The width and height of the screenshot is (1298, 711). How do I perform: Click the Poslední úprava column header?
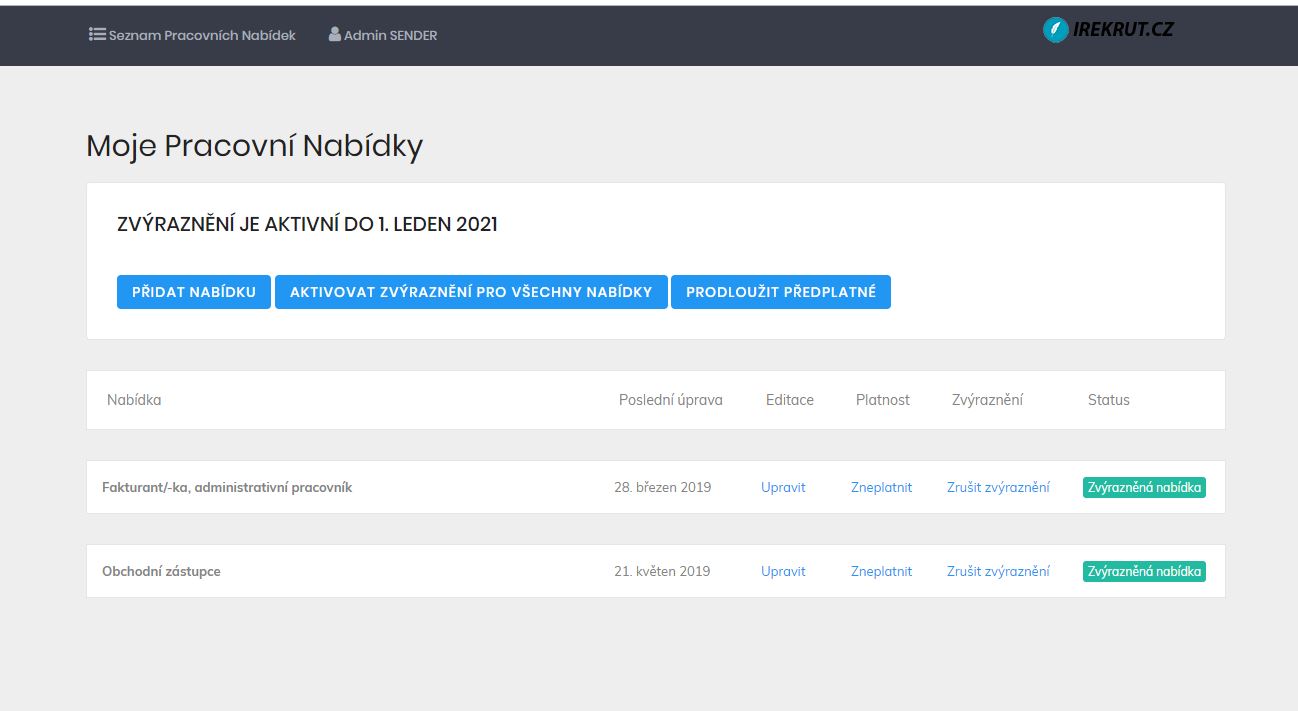670,400
